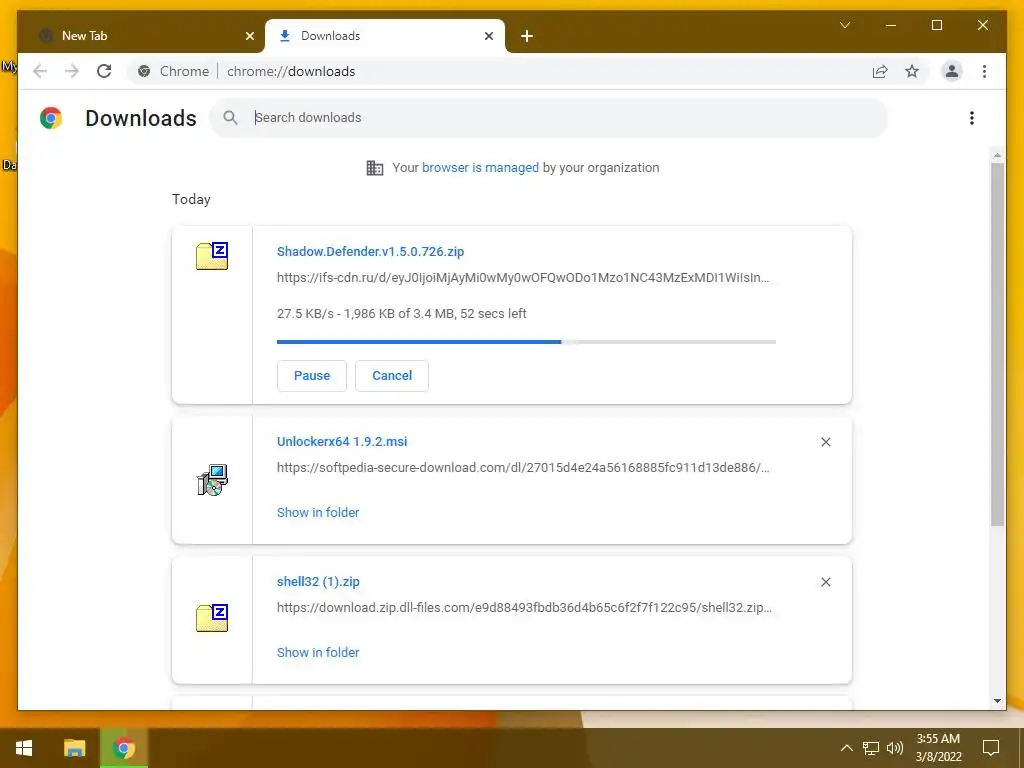Click the Shadow.Defender zip file icon
The image size is (1024, 768).
click(x=212, y=256)
